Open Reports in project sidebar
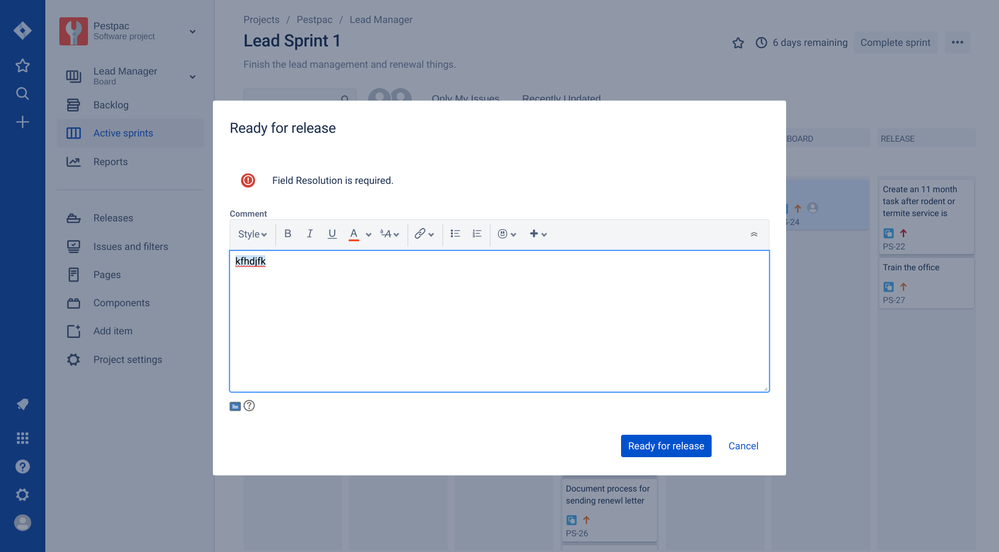999x552 pixels. click(131, 162)
